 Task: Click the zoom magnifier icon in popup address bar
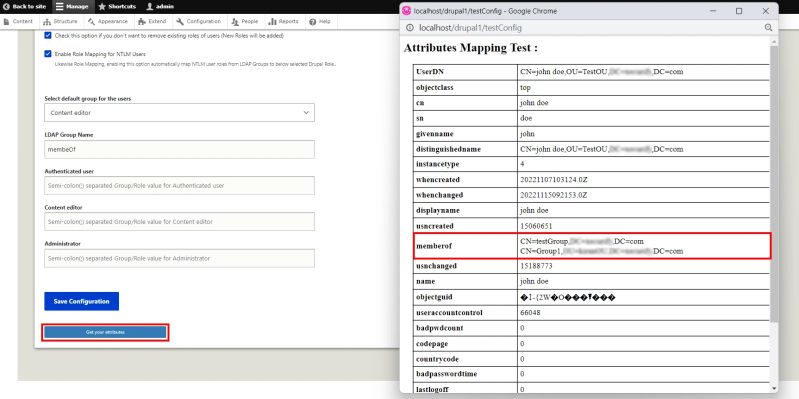click(x=768, y=28)
